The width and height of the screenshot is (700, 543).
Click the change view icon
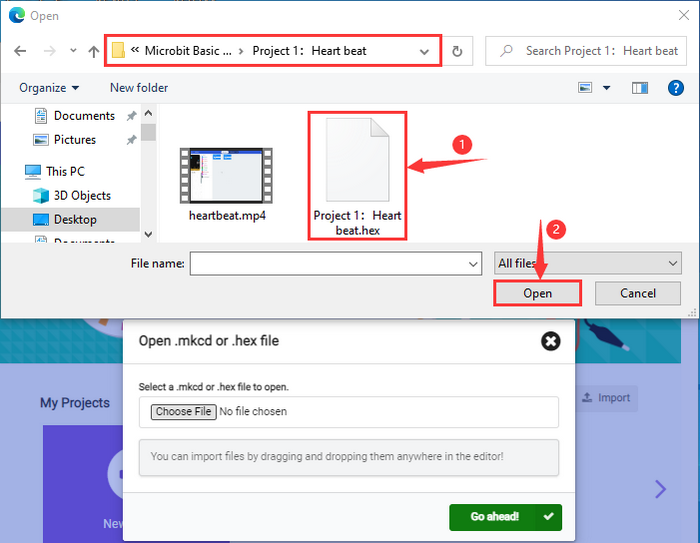tap(585, 88)
